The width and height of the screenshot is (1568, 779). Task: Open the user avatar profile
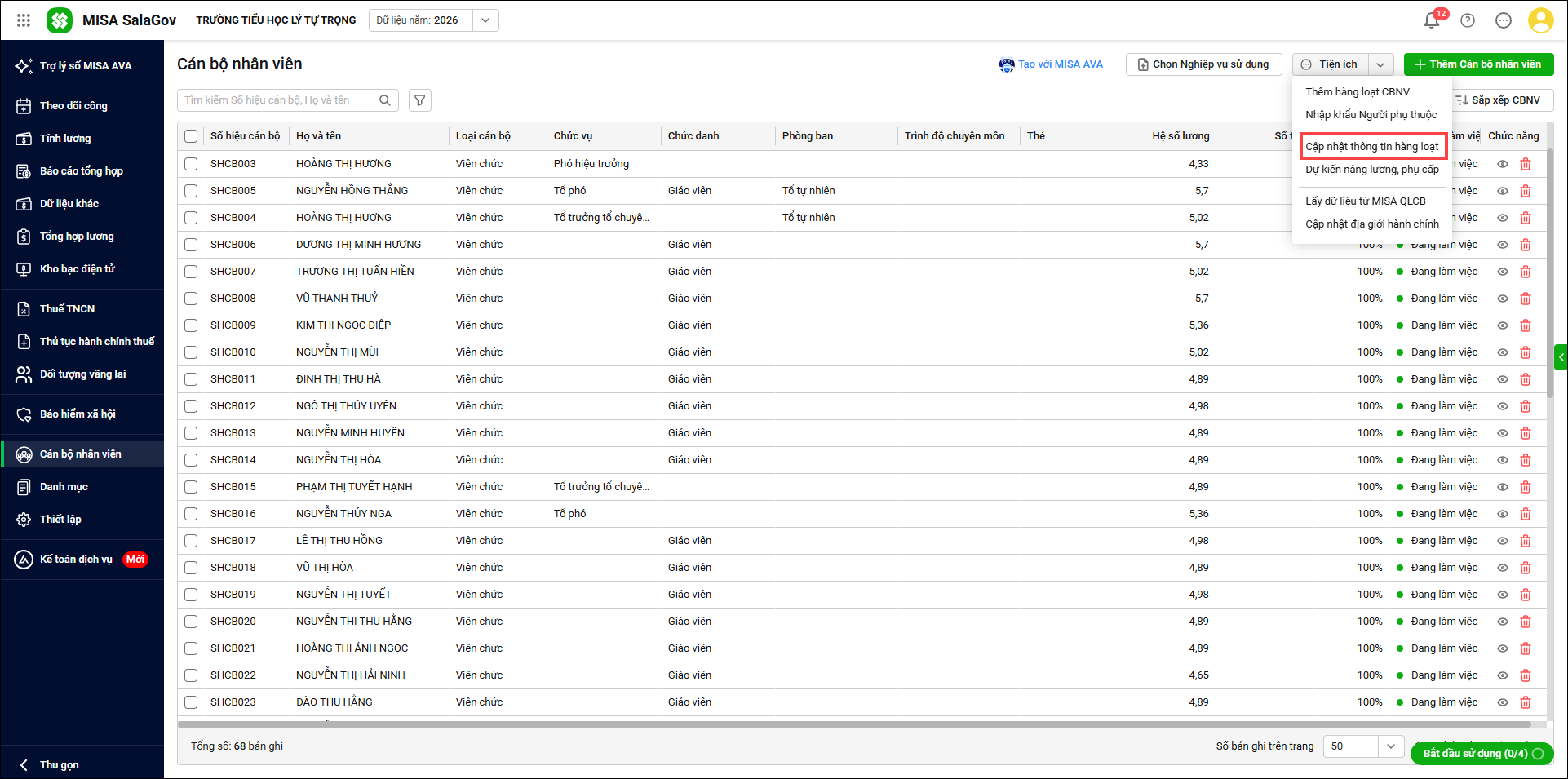[x=1540, y=20]
